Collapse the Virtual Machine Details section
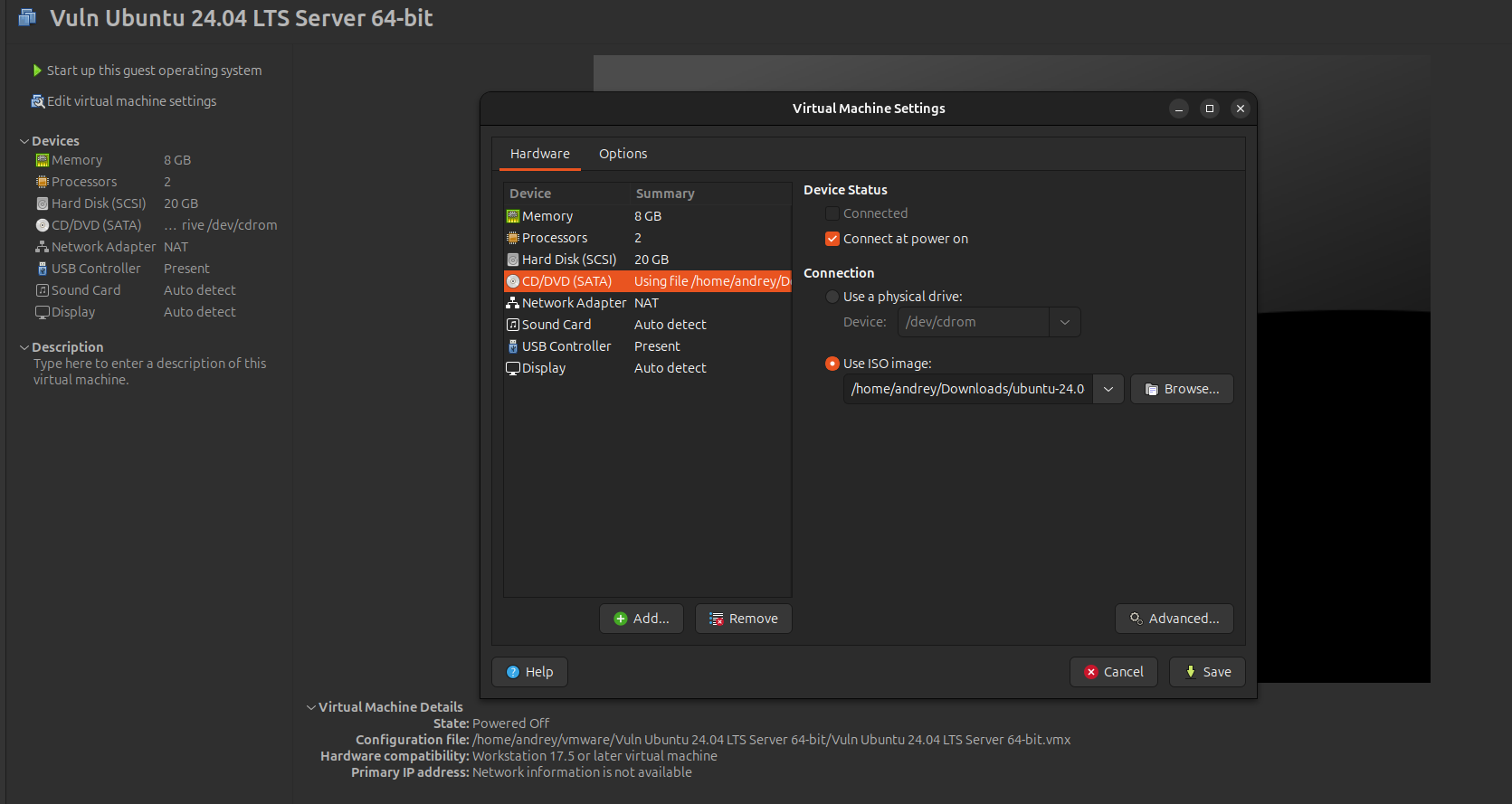Image resolution: width=1512 pixels, height=804 pixels. click(311, 707)
